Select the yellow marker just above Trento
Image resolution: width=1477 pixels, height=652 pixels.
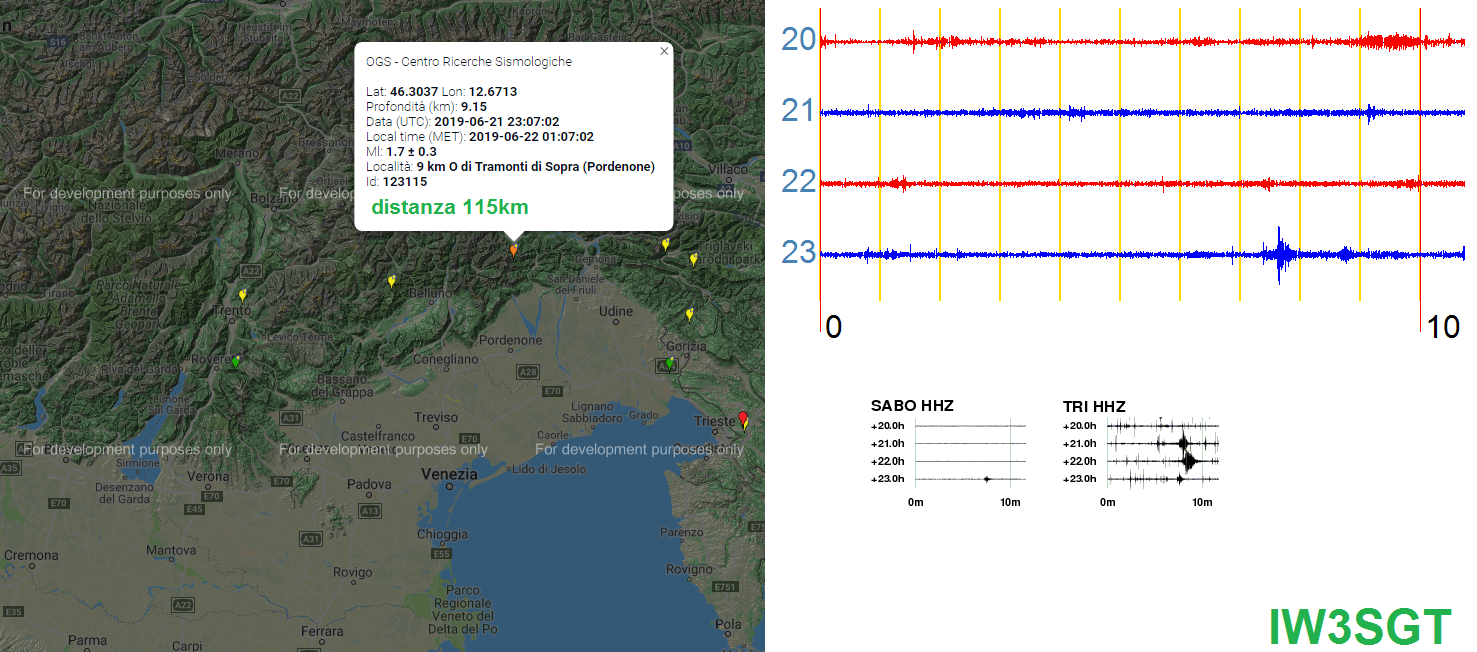tap(242, 295)
